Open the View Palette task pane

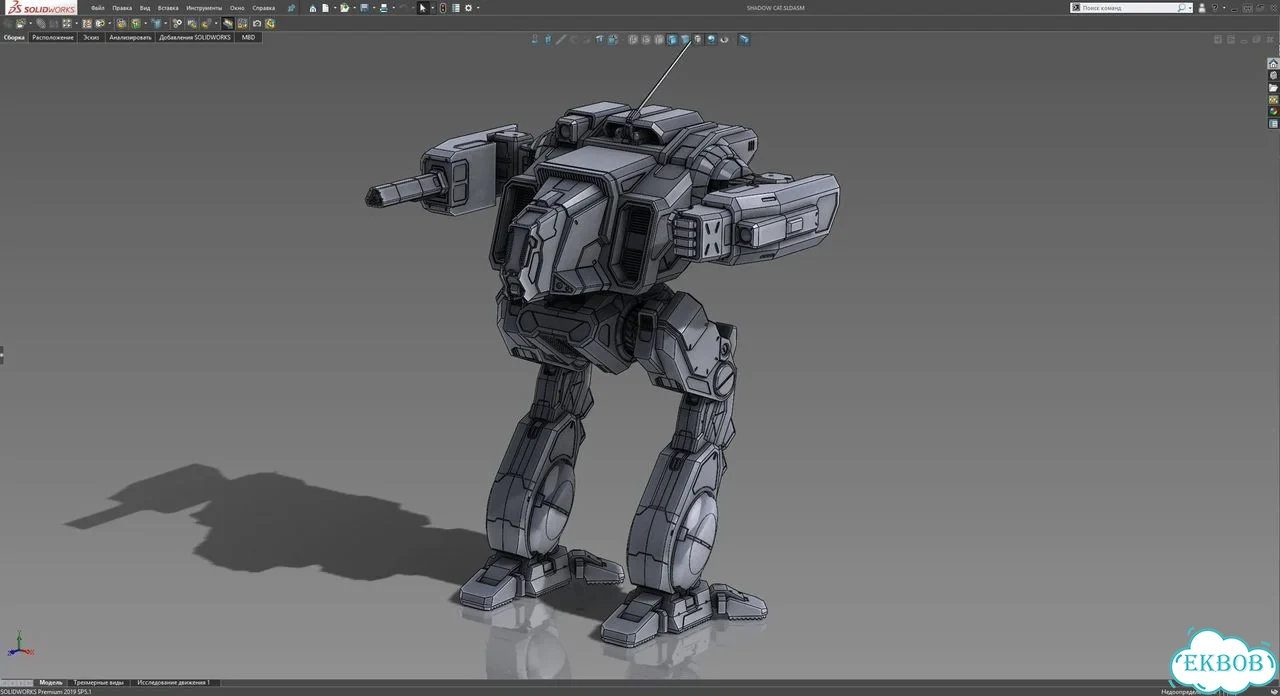1273,100
